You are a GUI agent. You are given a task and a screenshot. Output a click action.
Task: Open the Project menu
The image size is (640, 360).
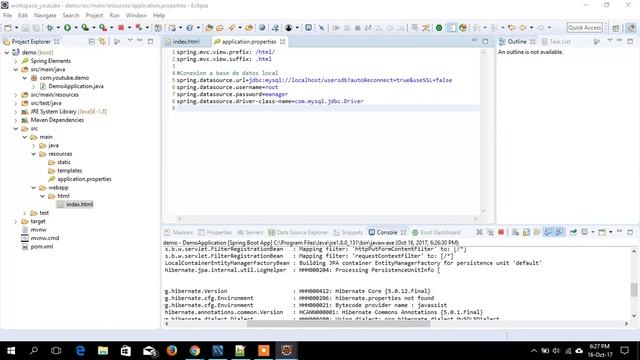click(x=94, y=15)
